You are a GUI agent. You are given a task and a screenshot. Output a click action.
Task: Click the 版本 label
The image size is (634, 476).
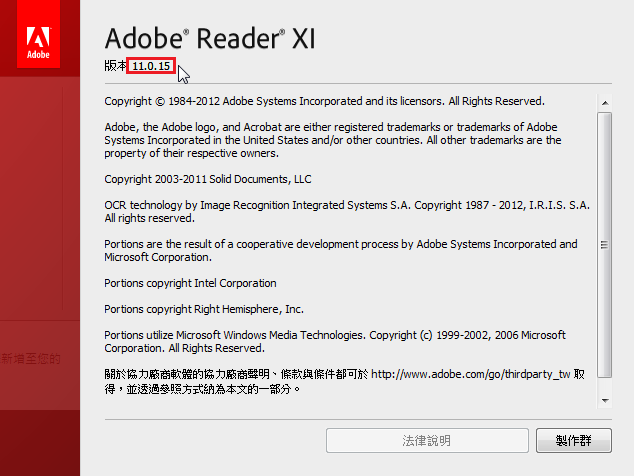point(116,66)
